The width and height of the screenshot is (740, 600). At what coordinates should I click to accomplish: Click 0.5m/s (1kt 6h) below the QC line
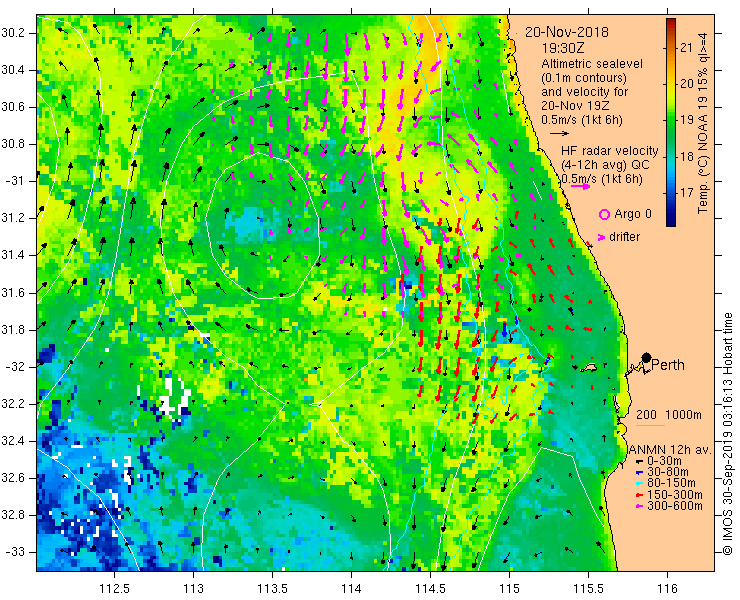(x=602, y=179)
